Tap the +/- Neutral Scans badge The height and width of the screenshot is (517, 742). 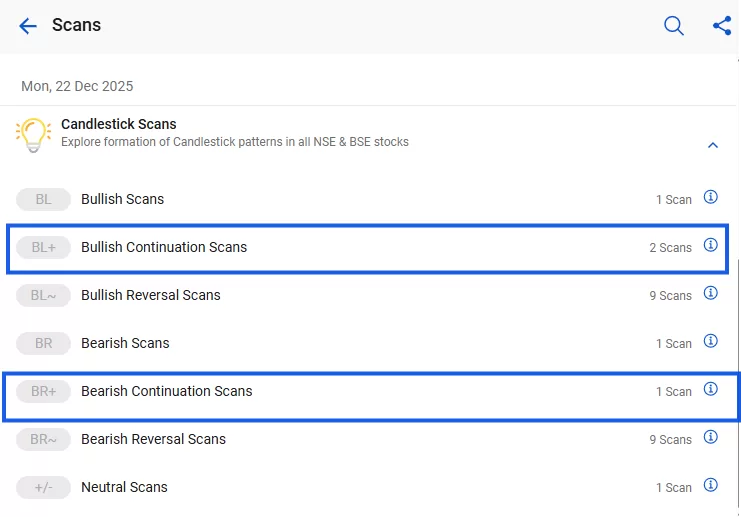[43, 487]
